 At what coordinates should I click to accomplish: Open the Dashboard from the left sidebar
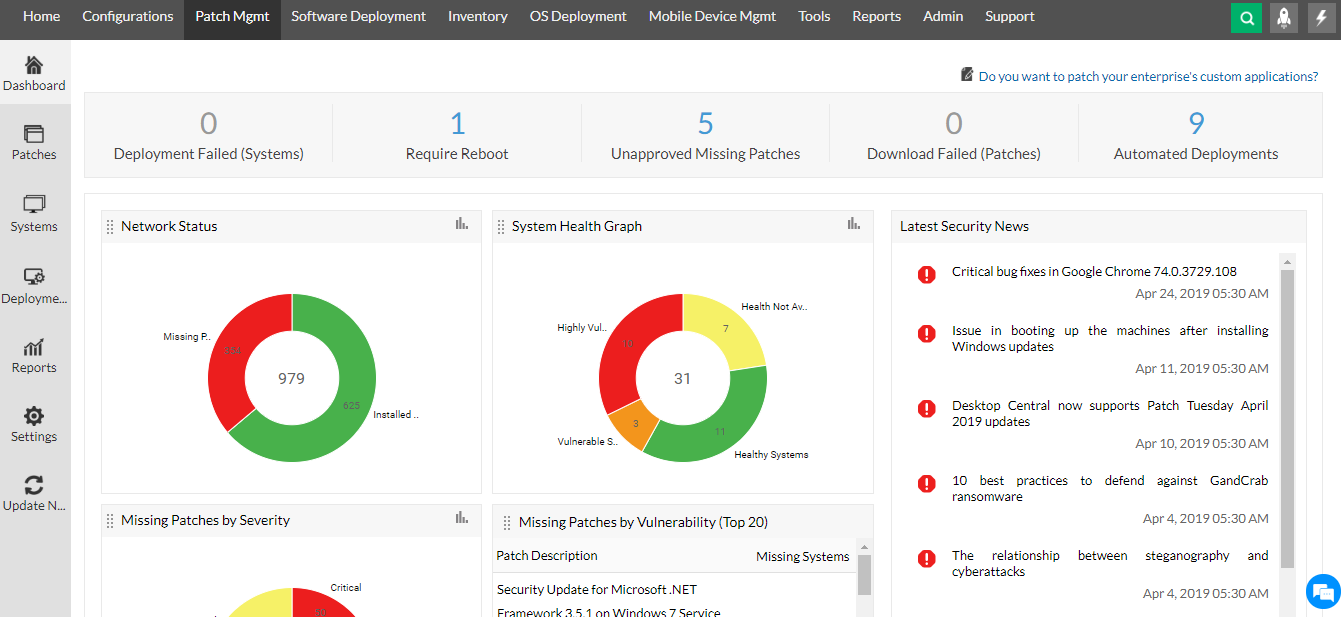(x=34, y=71)
